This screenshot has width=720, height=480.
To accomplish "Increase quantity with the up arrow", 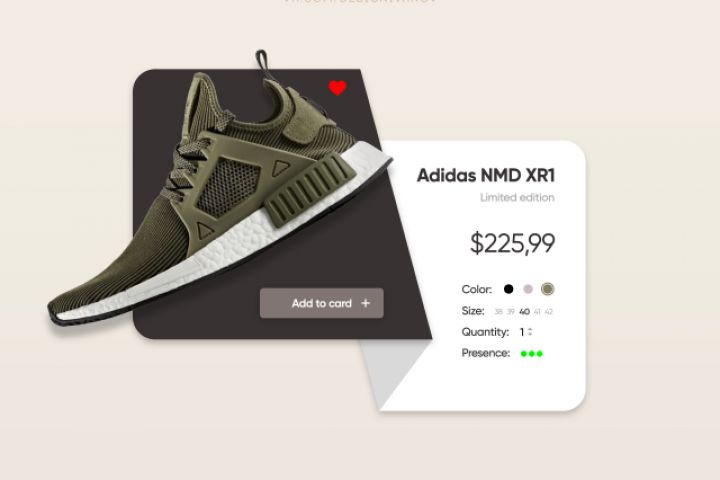I will coord(530,329).
